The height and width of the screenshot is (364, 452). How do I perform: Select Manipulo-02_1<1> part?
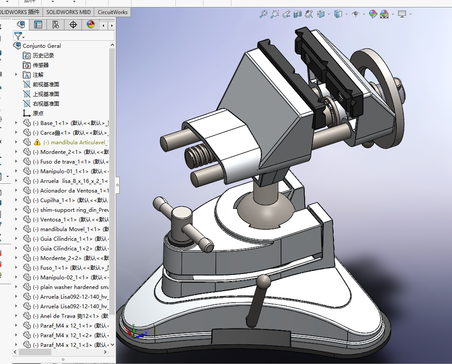[x=70, y=278]
